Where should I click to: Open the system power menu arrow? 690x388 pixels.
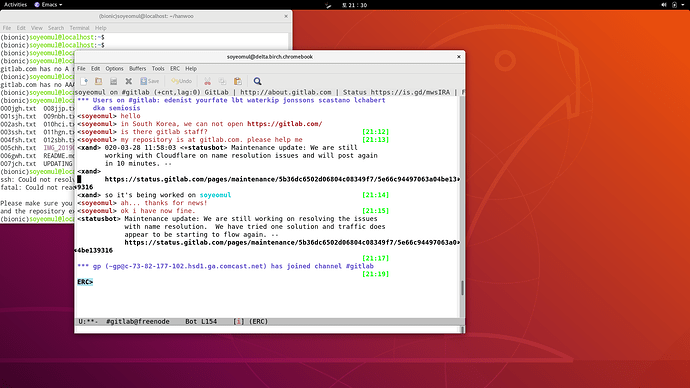(x=683, y=5)
